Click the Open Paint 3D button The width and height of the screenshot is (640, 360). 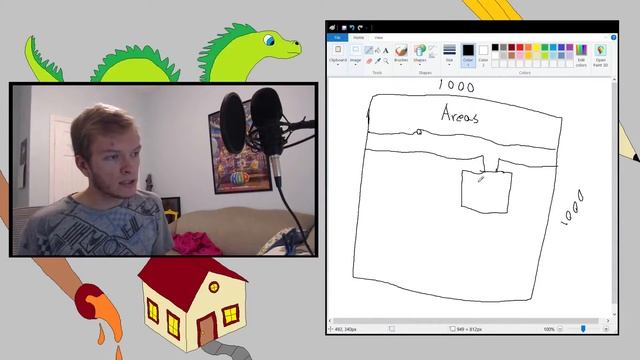pos(600,56)
